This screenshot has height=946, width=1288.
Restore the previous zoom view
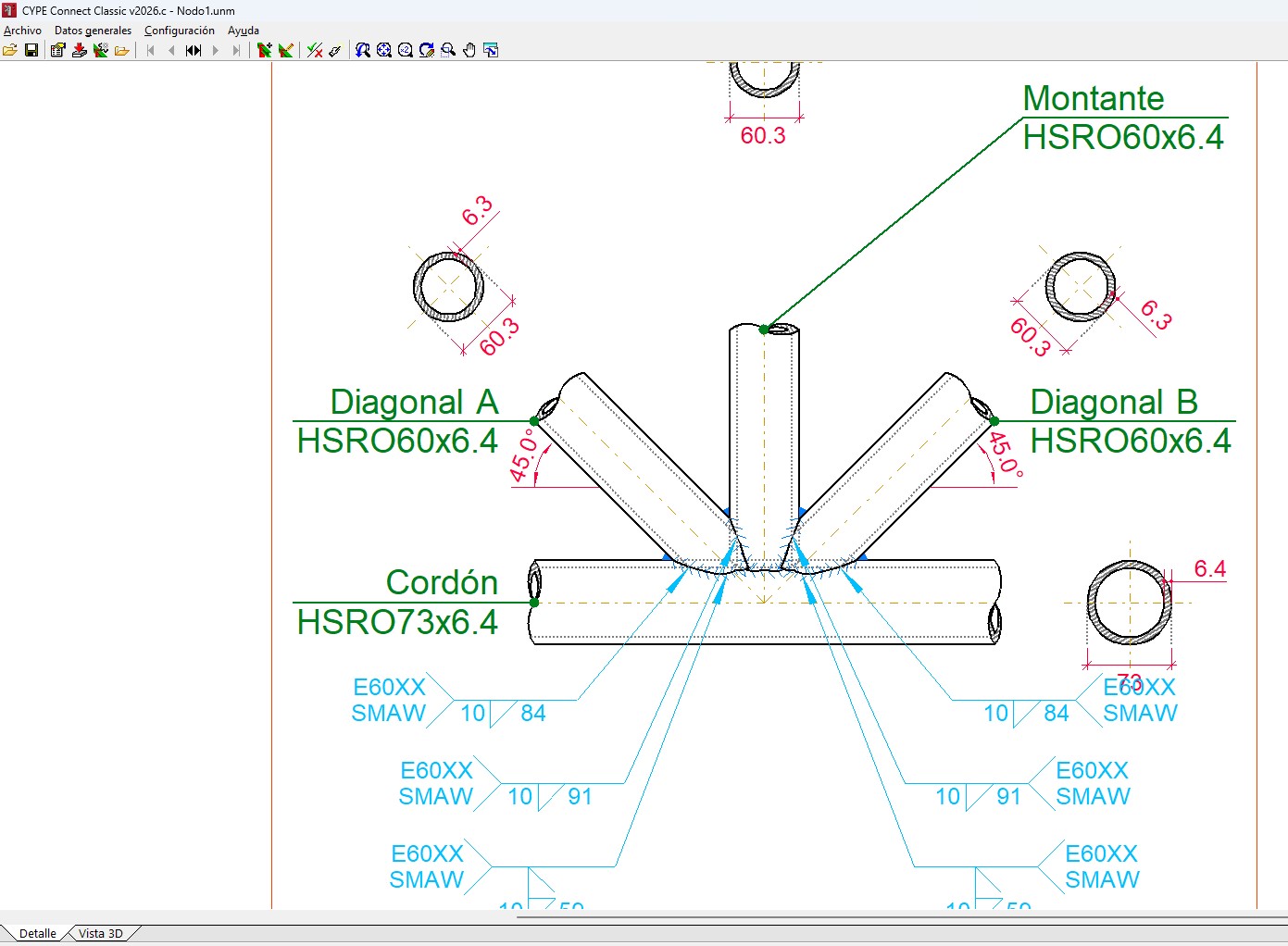click(363, 50)
